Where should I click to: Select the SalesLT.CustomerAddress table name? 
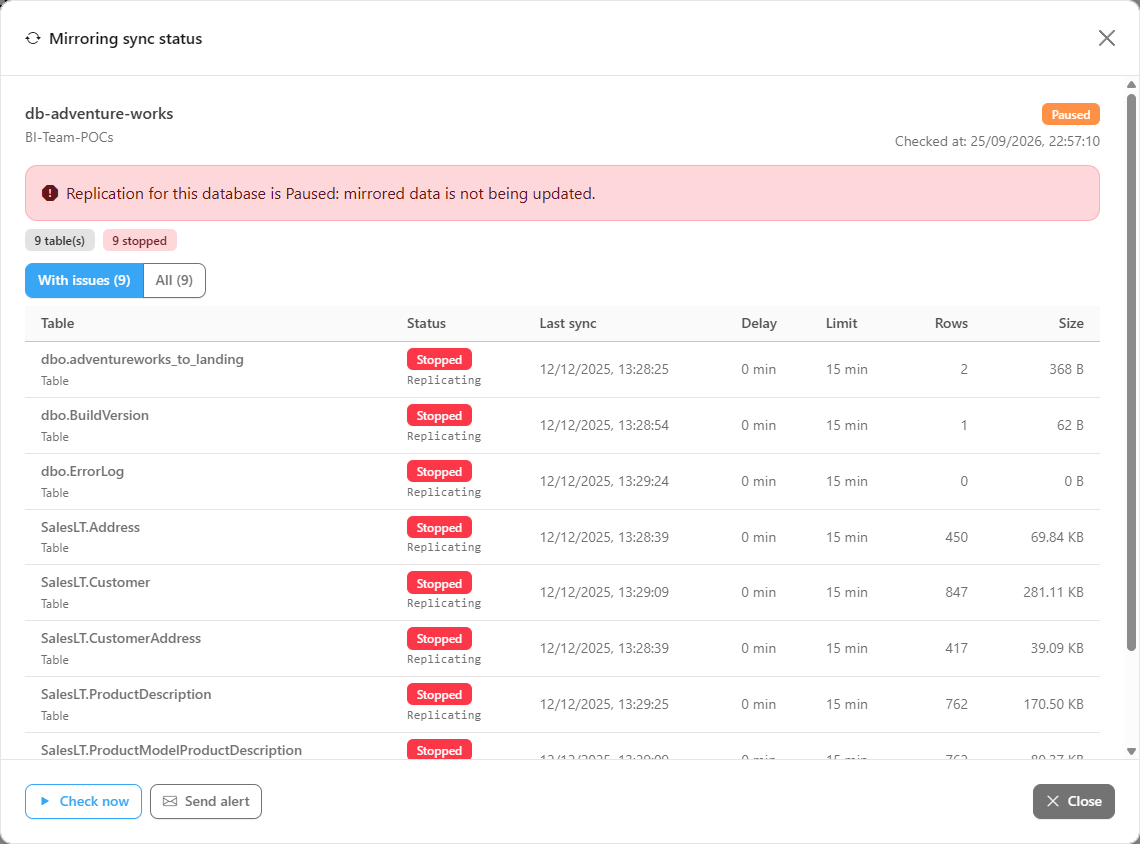[x=121, y=638]
